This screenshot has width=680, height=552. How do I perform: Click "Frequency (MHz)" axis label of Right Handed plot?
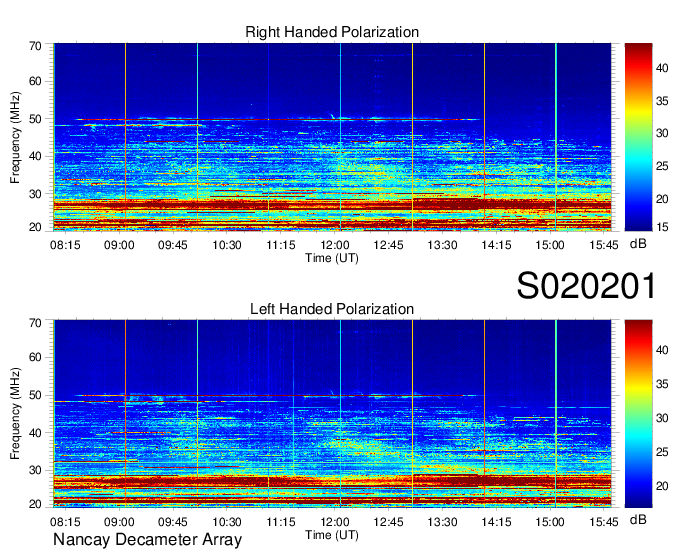[x=15, y=137]
